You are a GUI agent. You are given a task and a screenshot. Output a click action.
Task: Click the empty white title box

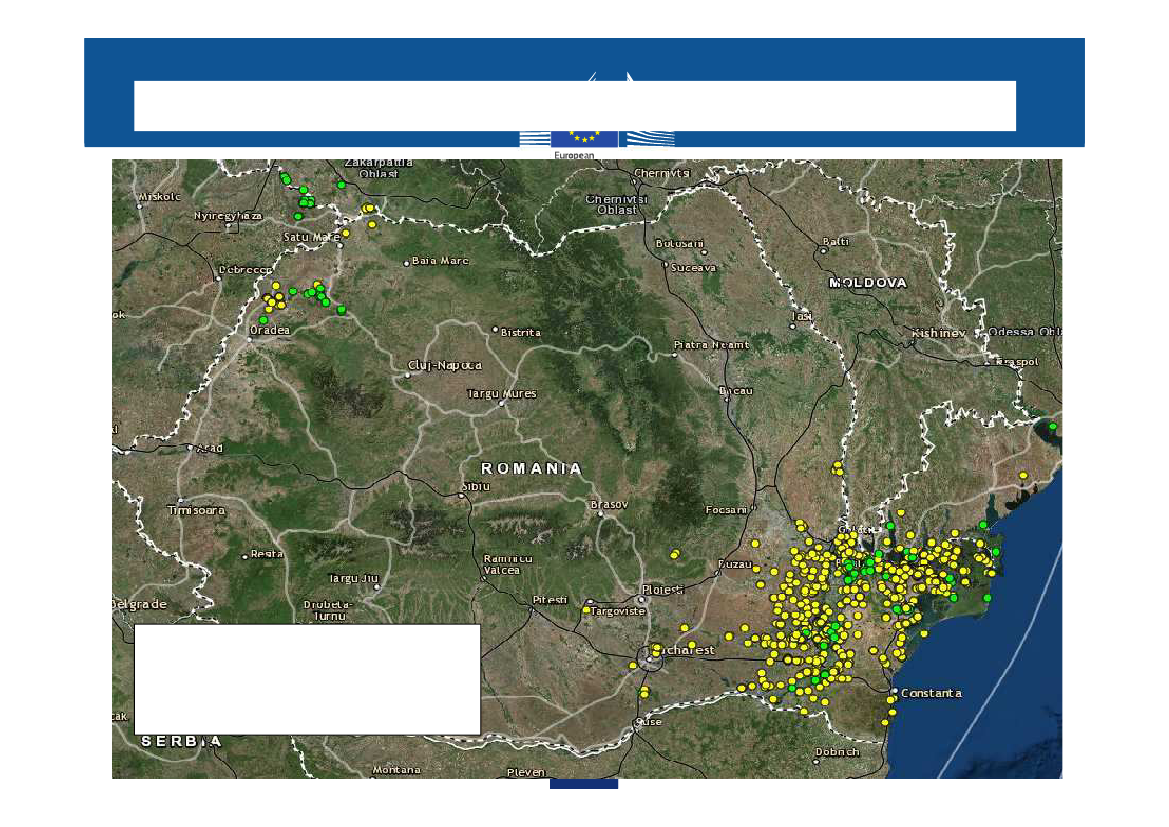[575, 106]
